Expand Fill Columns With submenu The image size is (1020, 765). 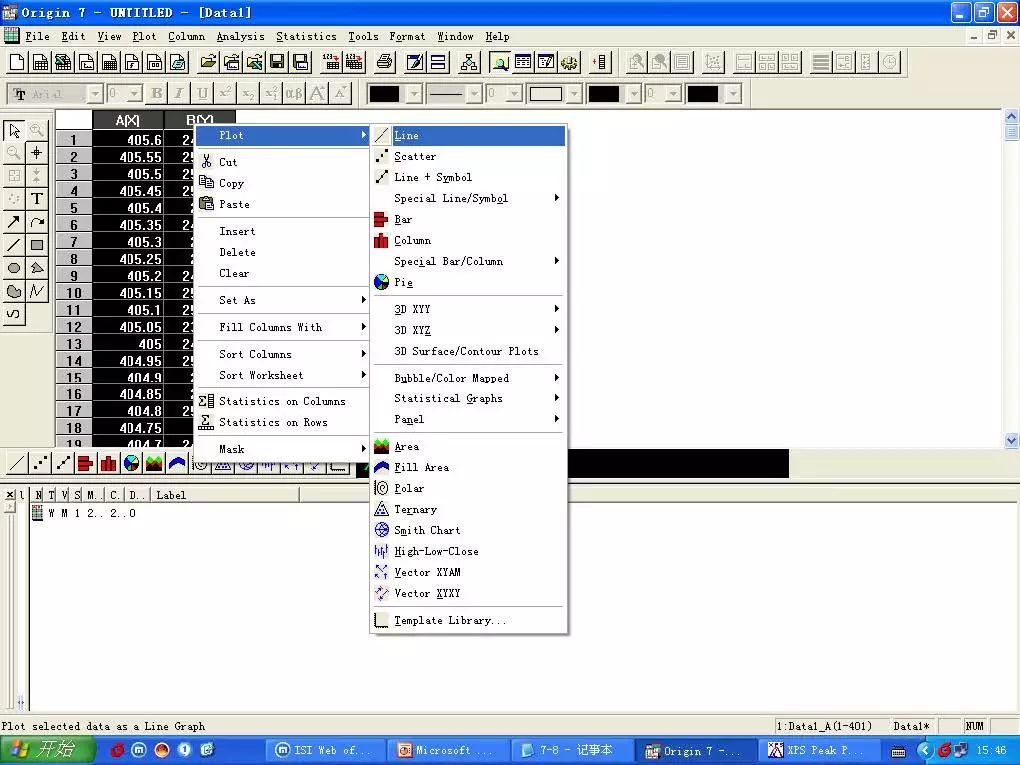point(282,327)
